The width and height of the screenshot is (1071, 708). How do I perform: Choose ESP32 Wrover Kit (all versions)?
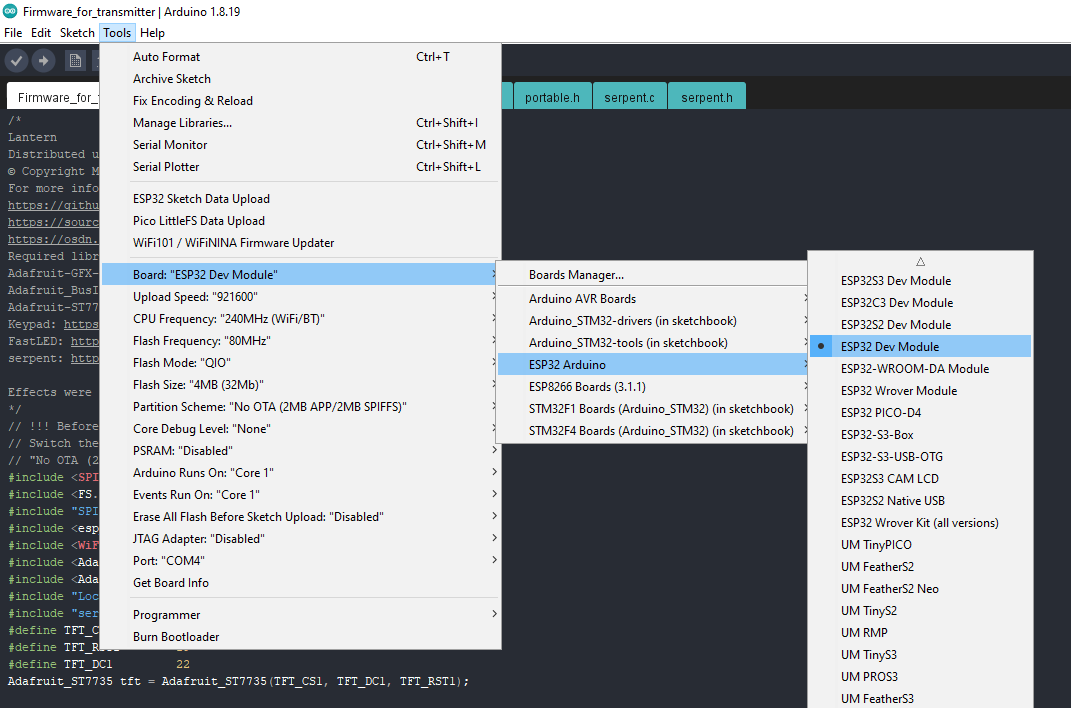tap(920, 522)
